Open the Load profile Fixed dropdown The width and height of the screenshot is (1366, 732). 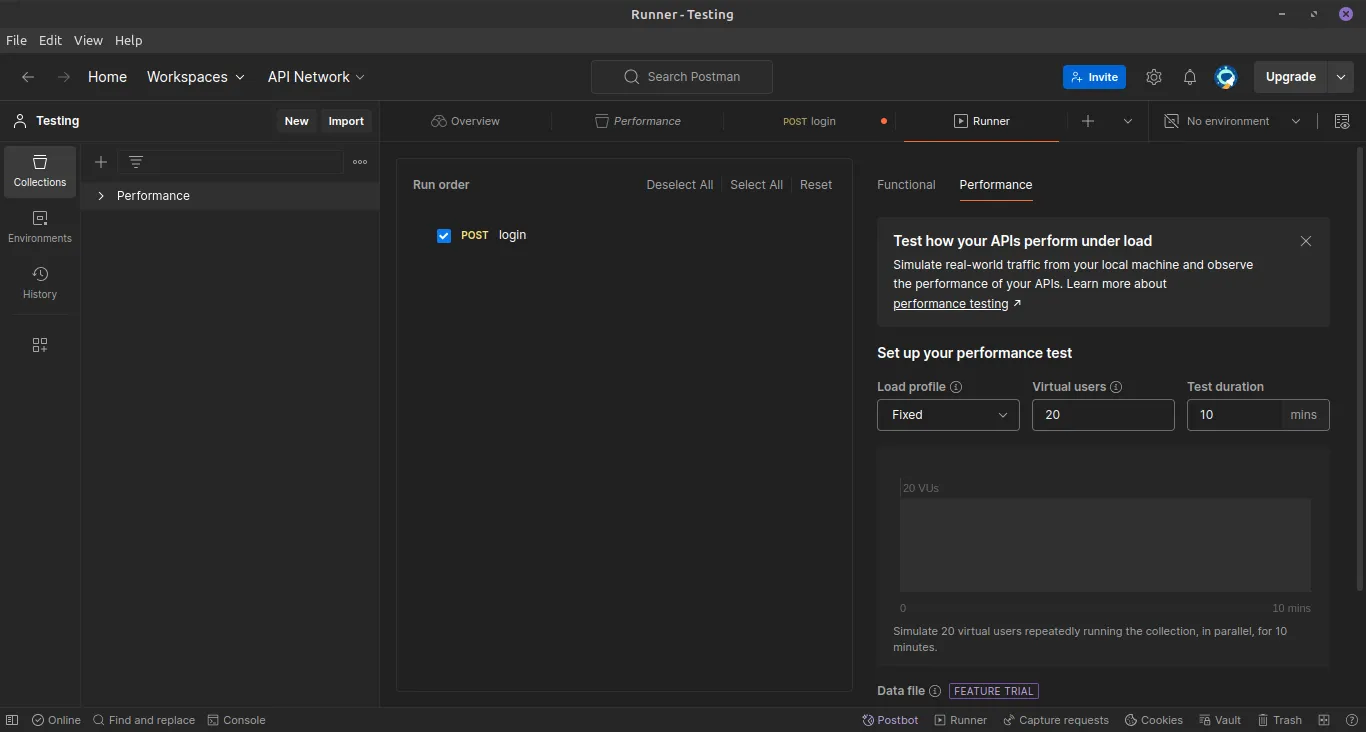coord(947,415)
